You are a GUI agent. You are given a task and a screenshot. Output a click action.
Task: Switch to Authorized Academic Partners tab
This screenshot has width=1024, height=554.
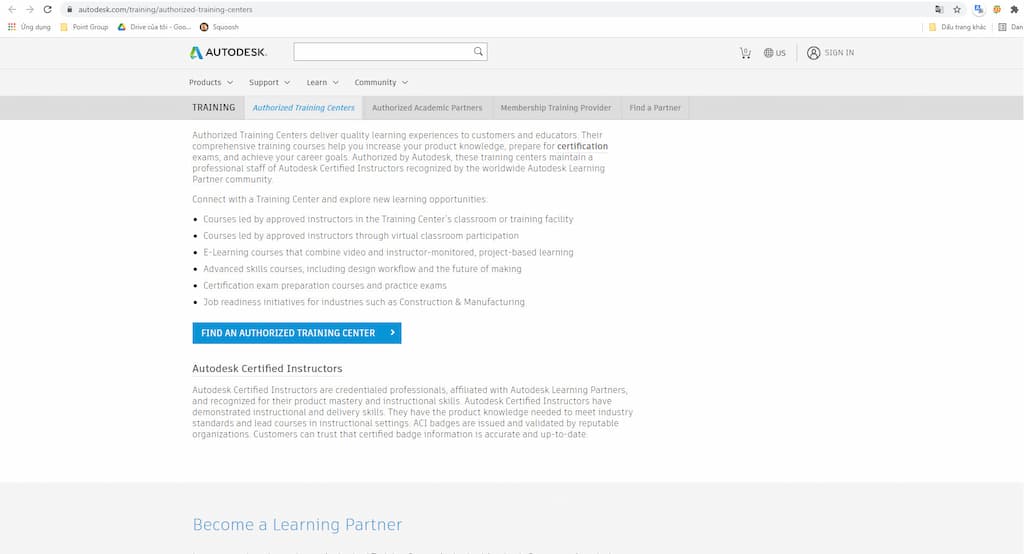(427, 108)
